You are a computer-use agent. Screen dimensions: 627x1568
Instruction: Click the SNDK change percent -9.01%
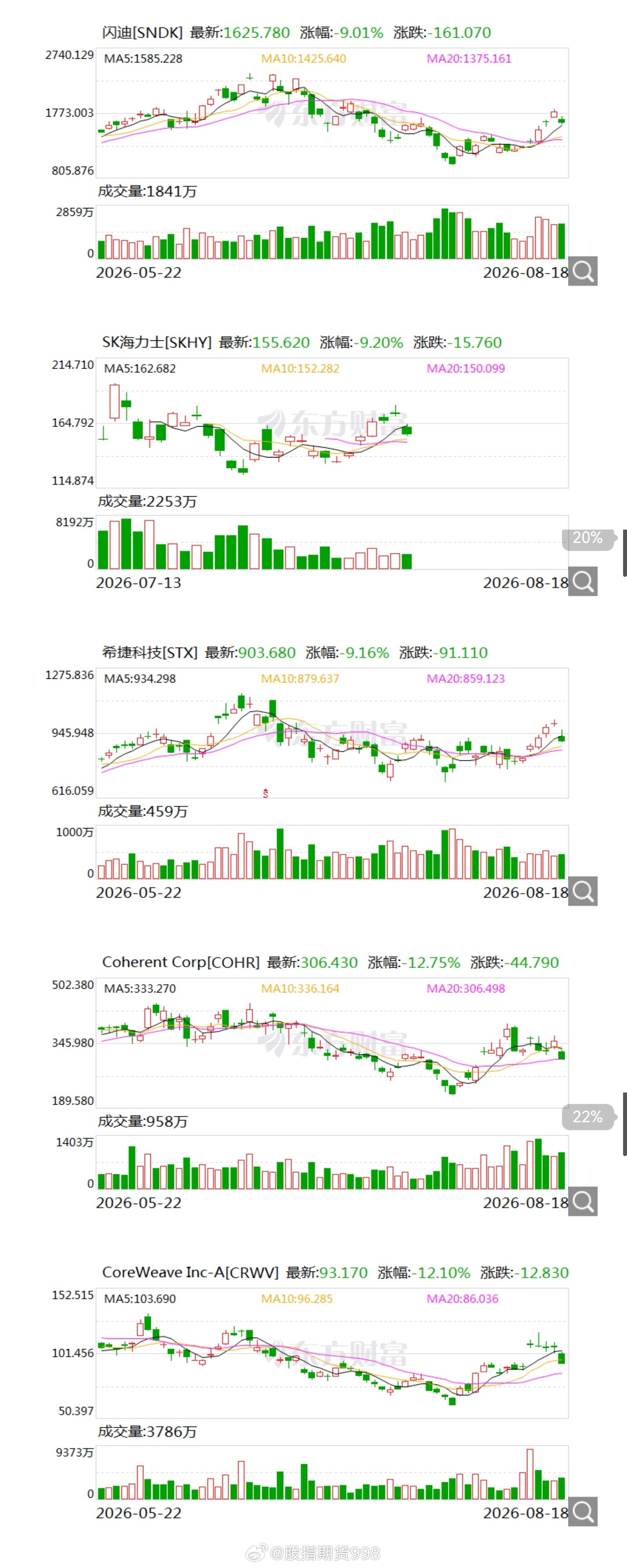359,33
